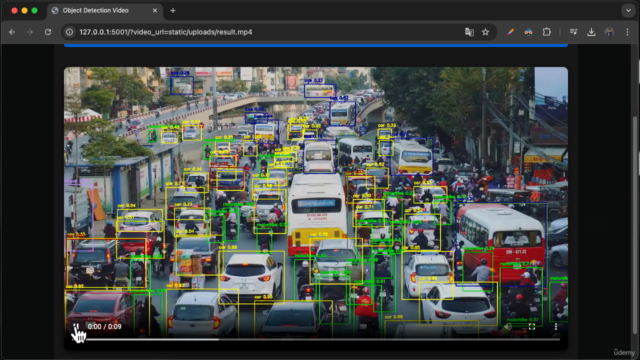View site information icon in the address bar
The height and width of the screenshot is (360, 640).
pyautogui.click(x=70, y=32)
